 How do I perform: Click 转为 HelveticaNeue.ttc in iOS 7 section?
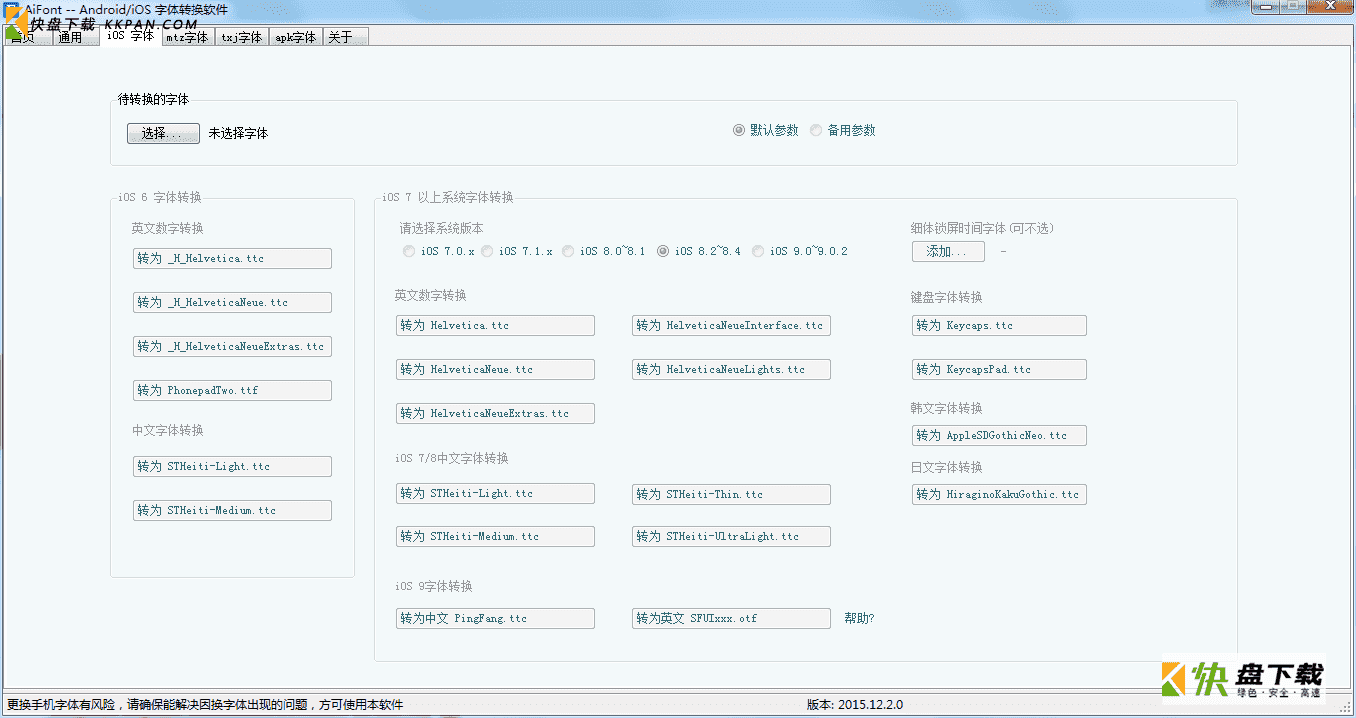pyautogui.click(x=495, y=369)
